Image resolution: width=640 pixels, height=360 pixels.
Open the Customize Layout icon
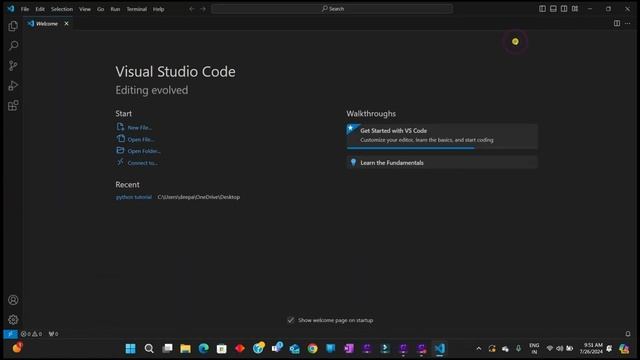tap(575, 9)
